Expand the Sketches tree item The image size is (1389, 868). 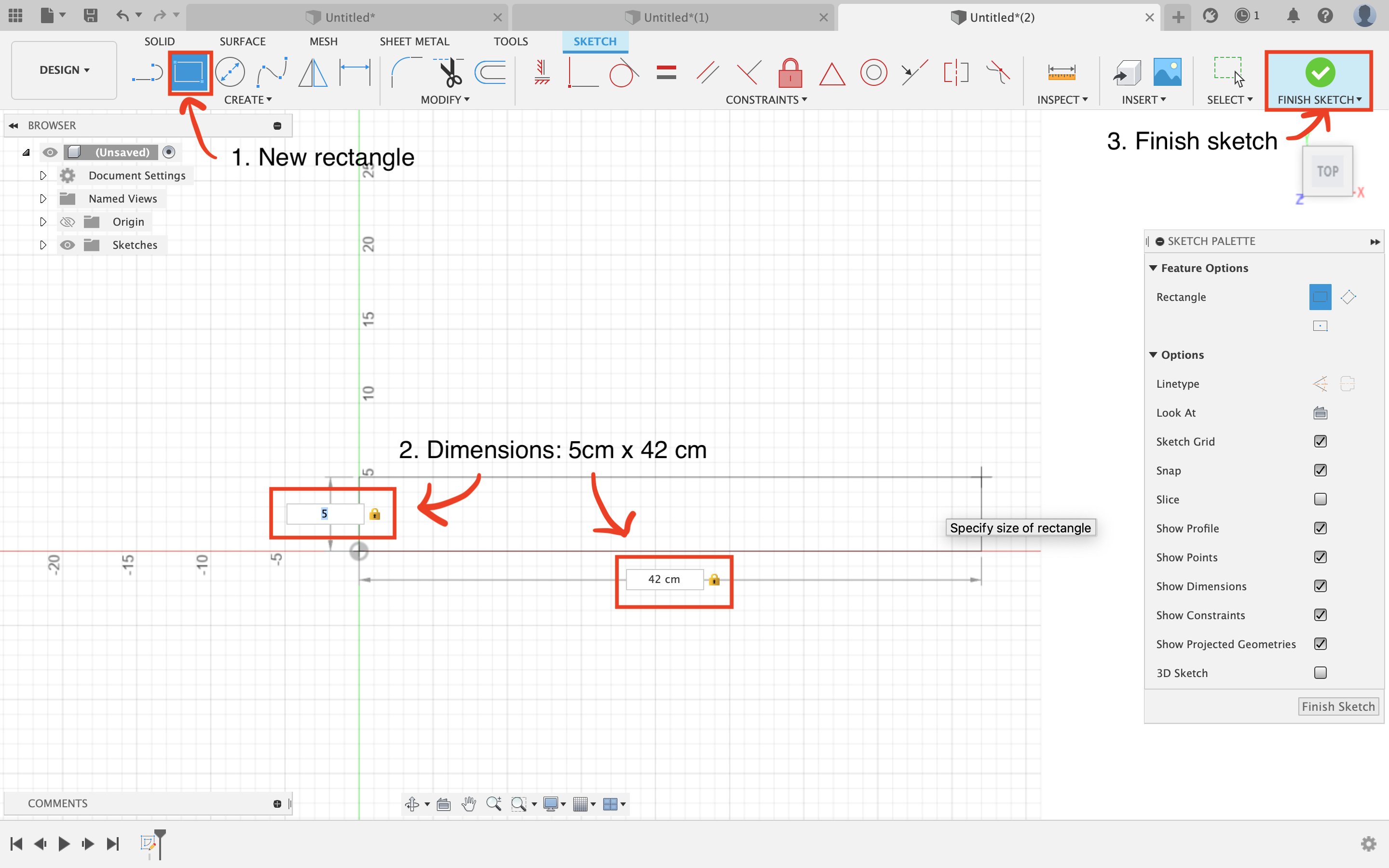tap(42, 244)
